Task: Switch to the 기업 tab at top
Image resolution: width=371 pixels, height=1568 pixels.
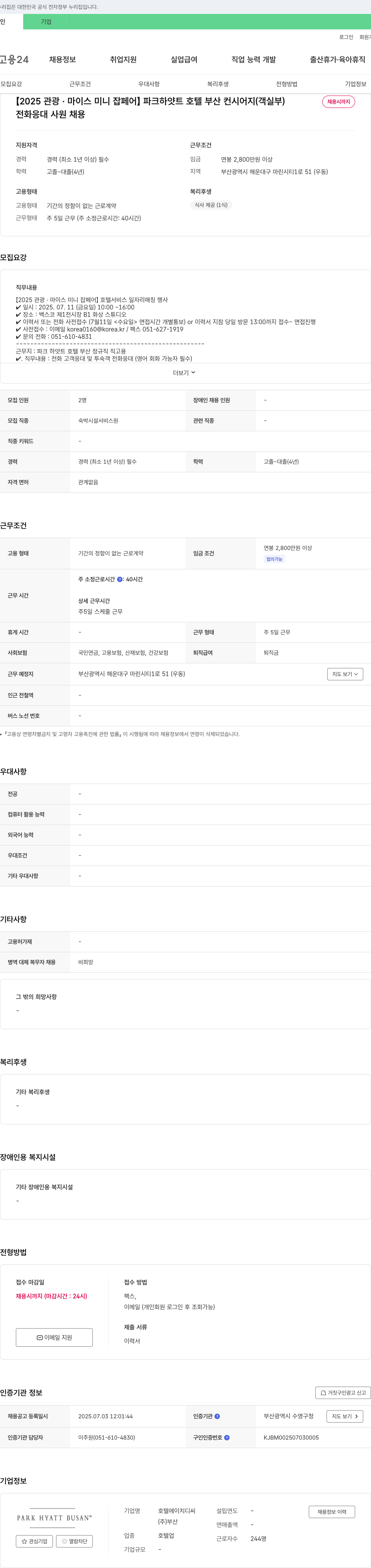Action: [46, 22]
